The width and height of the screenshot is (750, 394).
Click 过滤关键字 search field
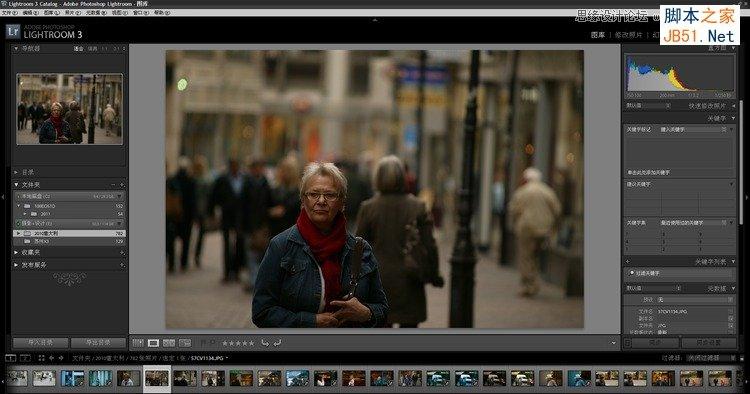tap(680, 273)
